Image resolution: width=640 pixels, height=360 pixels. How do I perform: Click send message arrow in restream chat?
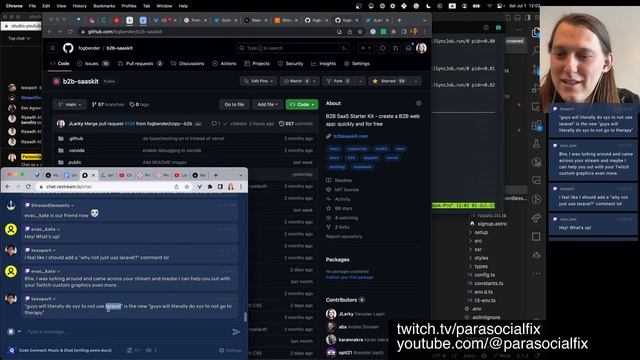pos(236,332)
